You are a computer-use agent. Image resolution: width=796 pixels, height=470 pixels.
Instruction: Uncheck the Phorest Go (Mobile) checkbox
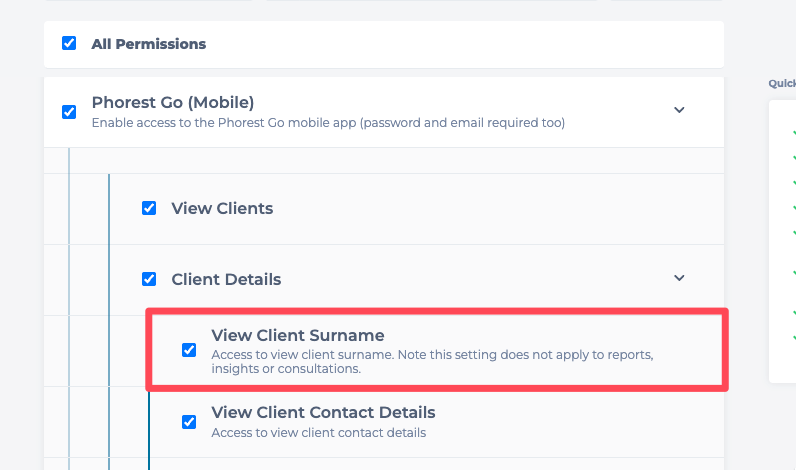(69, 112)
